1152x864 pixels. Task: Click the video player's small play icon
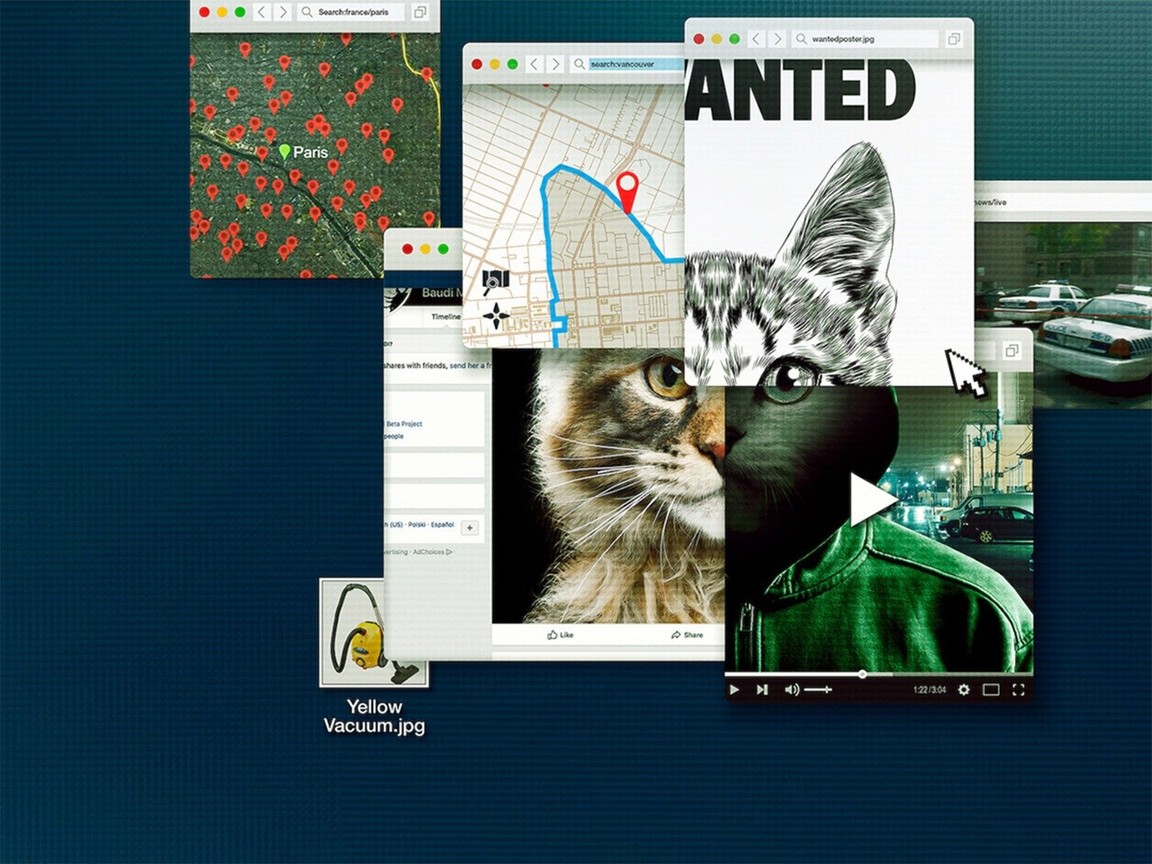point(734,690)
